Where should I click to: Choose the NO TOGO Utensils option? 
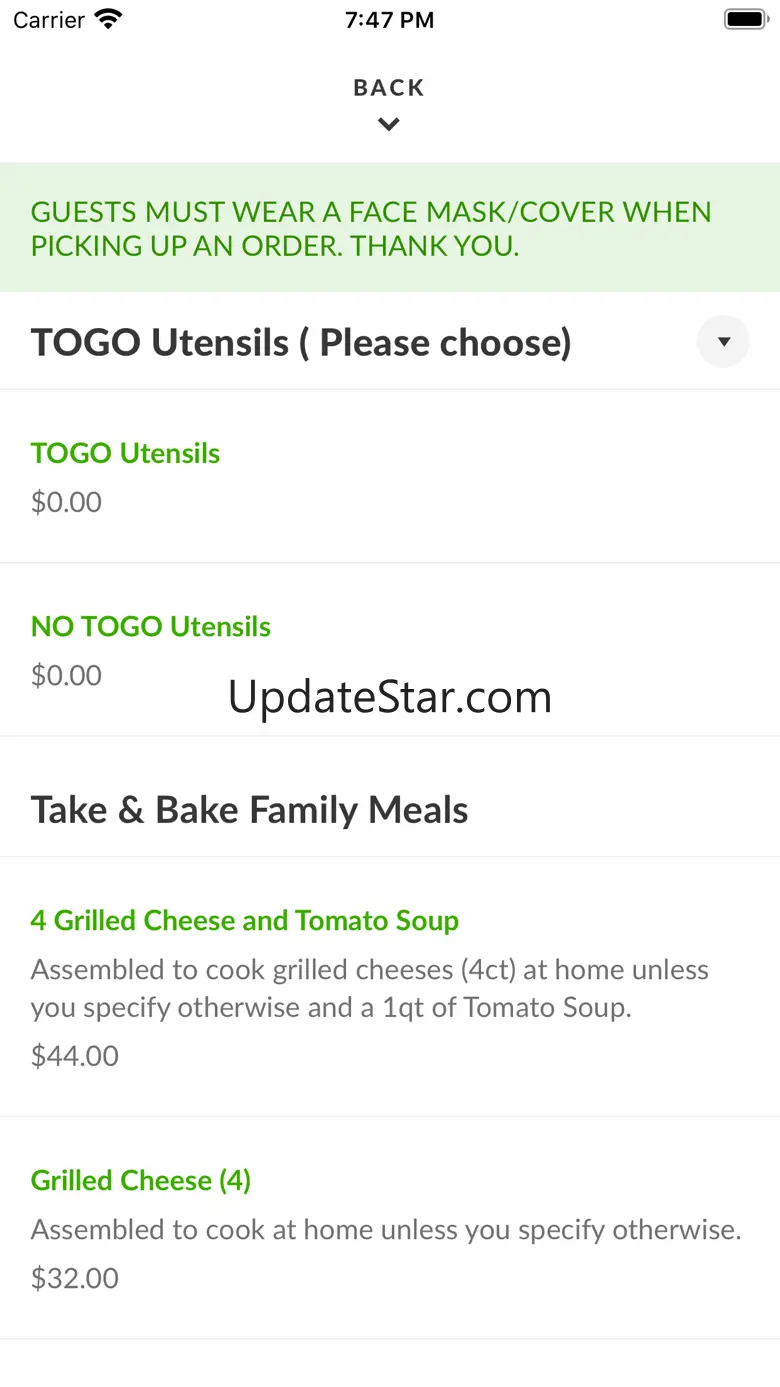[151, 627]
